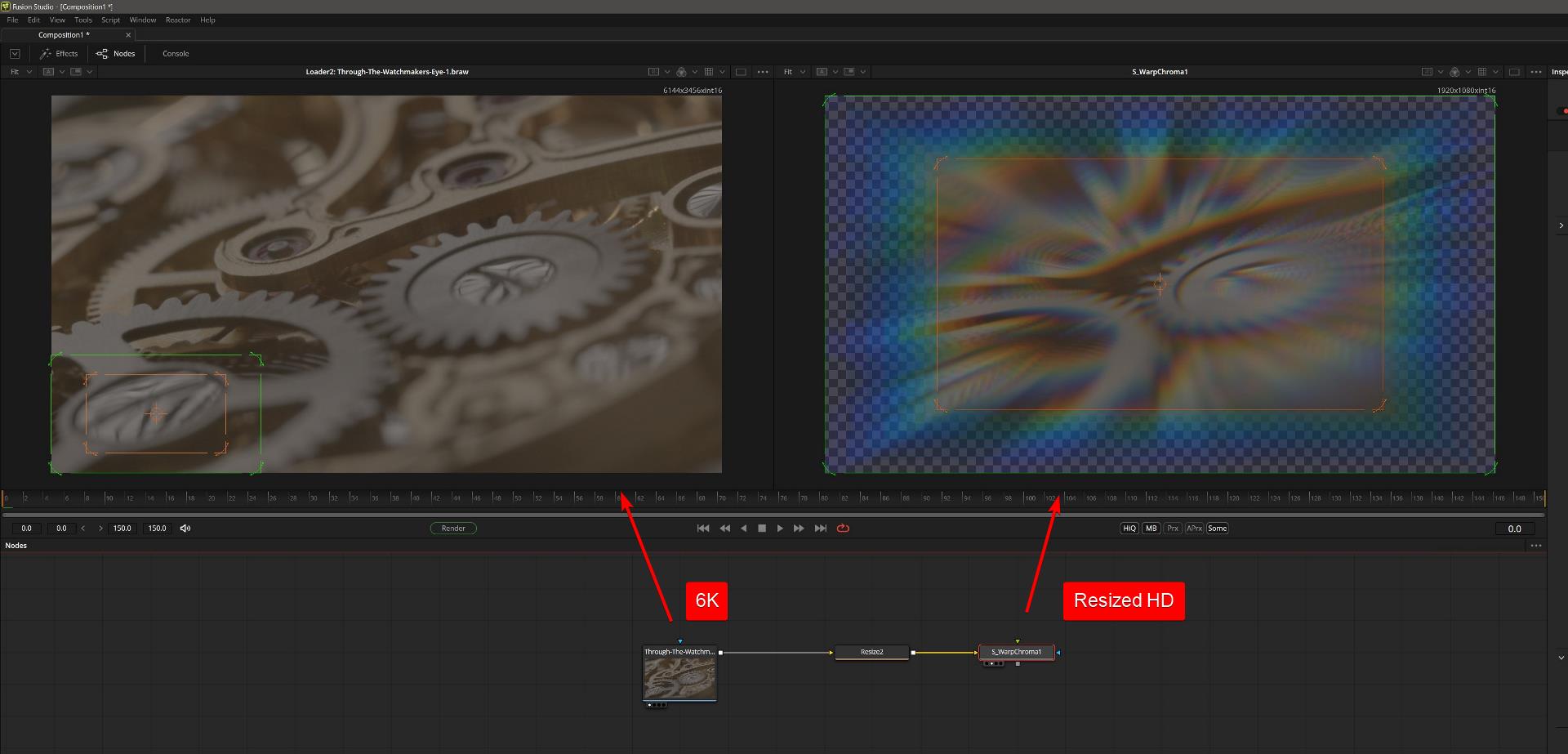This screenshot has height=754, width=1568.
Task: Toggle Prx proxy mode
Action: point(1173,529)
